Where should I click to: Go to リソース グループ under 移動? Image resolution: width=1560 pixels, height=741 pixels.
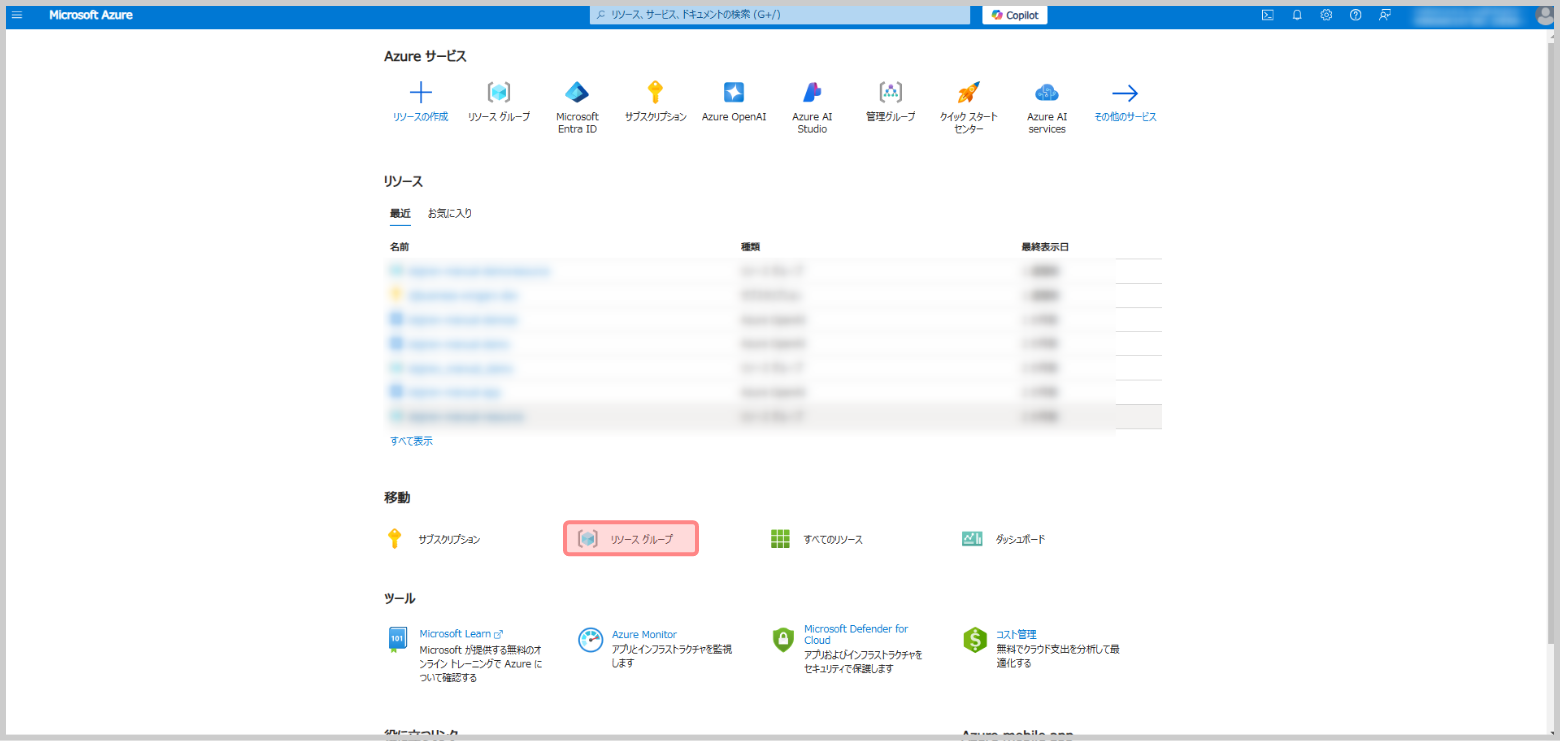(x=631, y=539)
